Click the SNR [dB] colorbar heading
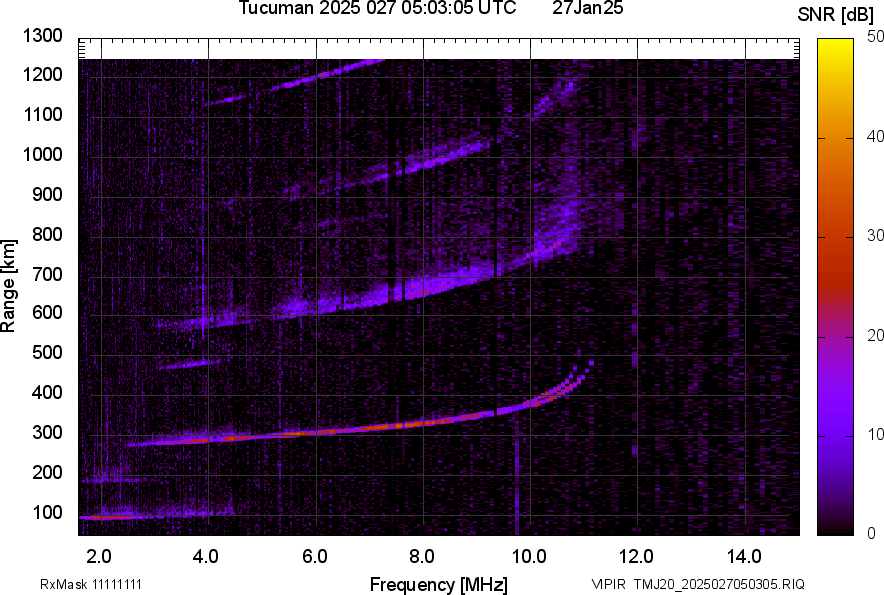 [837, 14]
